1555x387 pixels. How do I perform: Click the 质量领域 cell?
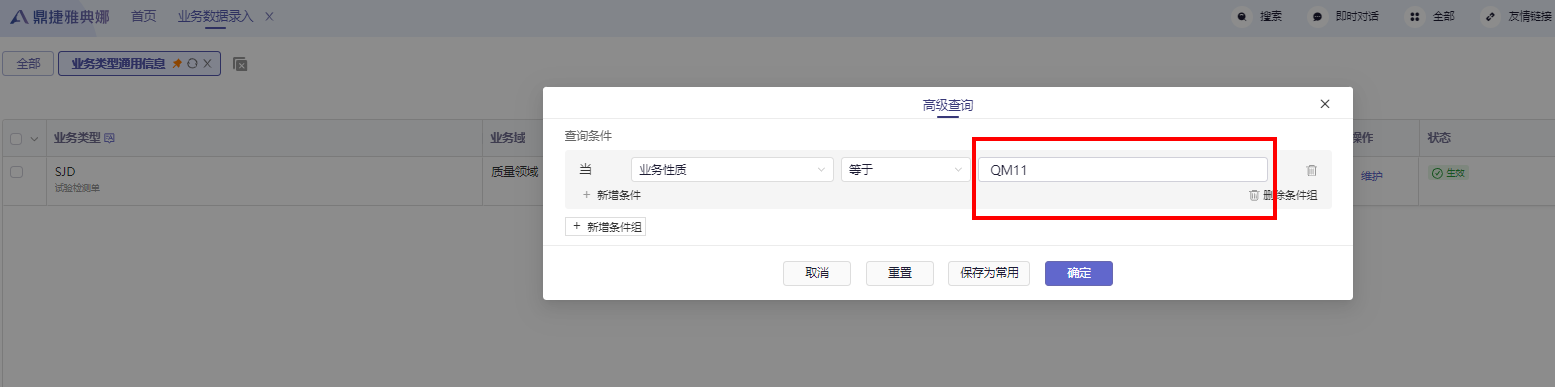point(514,172)
